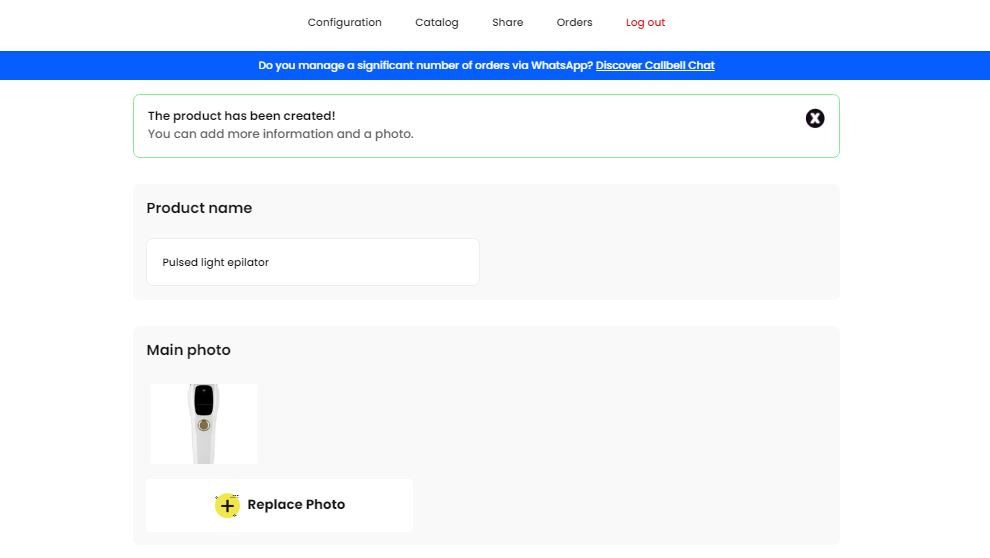
Task: Click the yellow plus icon
Action: [227, 506]
